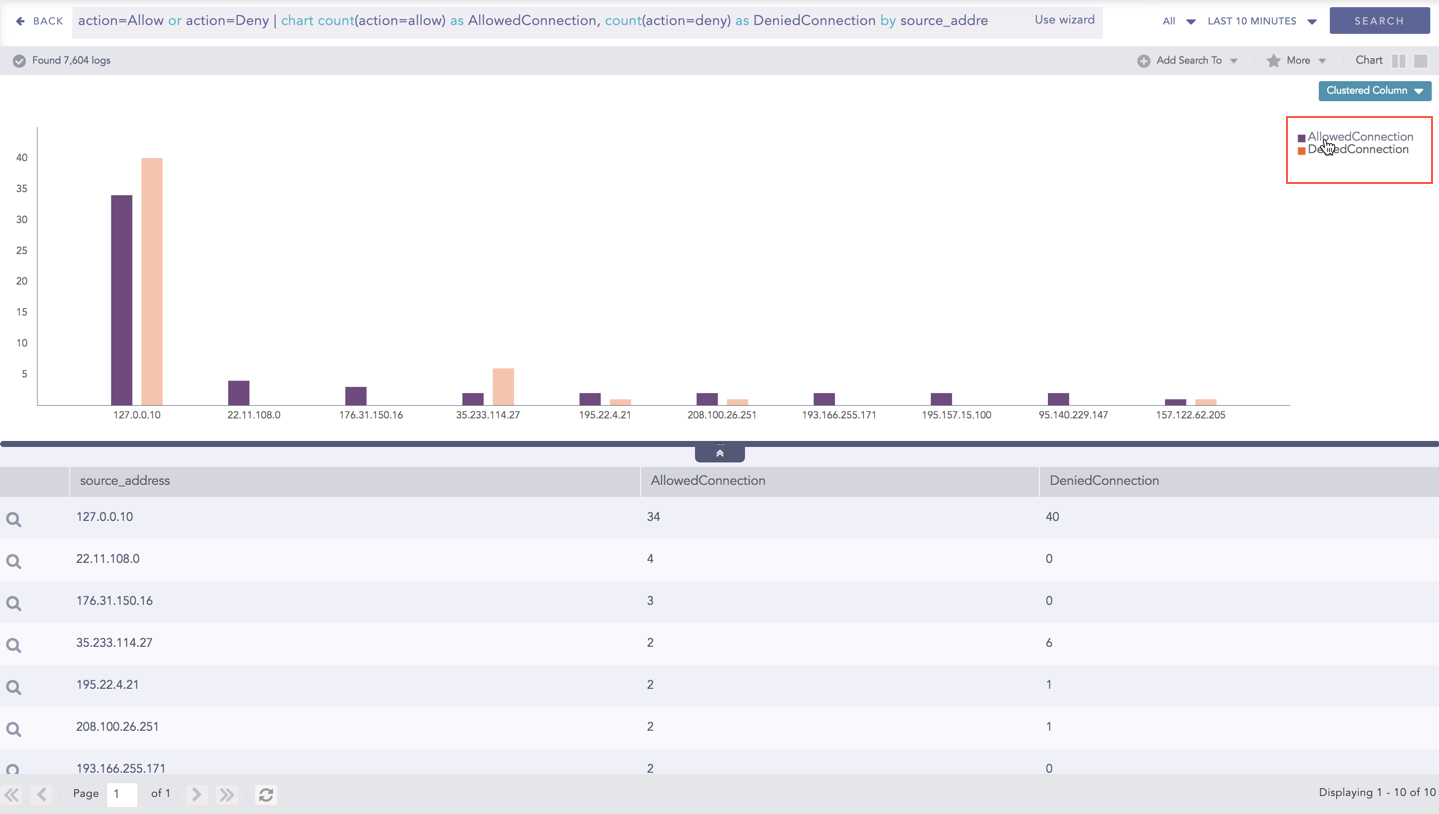Viewport: 1439px width, 814px height.
Task: Go to next page arrow
Action: click(x=197, y=795)
